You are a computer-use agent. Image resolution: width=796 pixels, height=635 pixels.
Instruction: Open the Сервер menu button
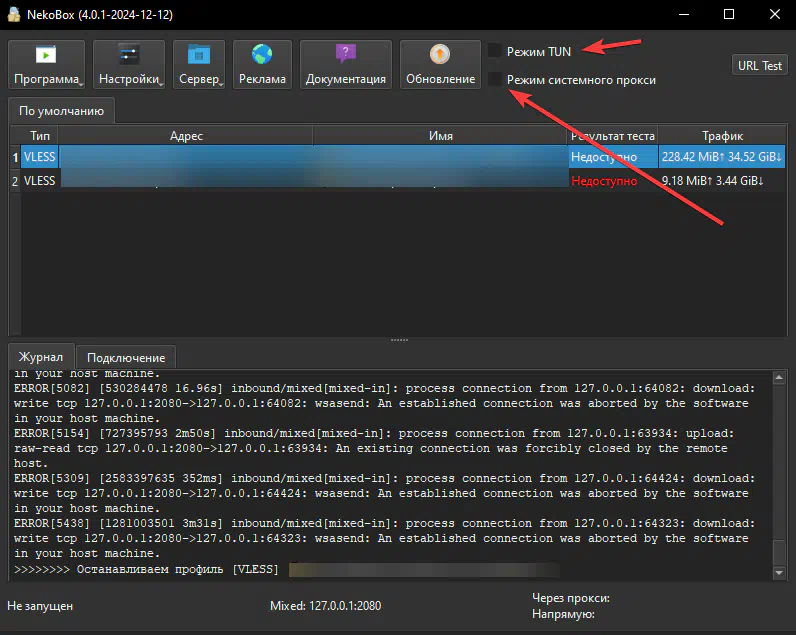[198, 64]
